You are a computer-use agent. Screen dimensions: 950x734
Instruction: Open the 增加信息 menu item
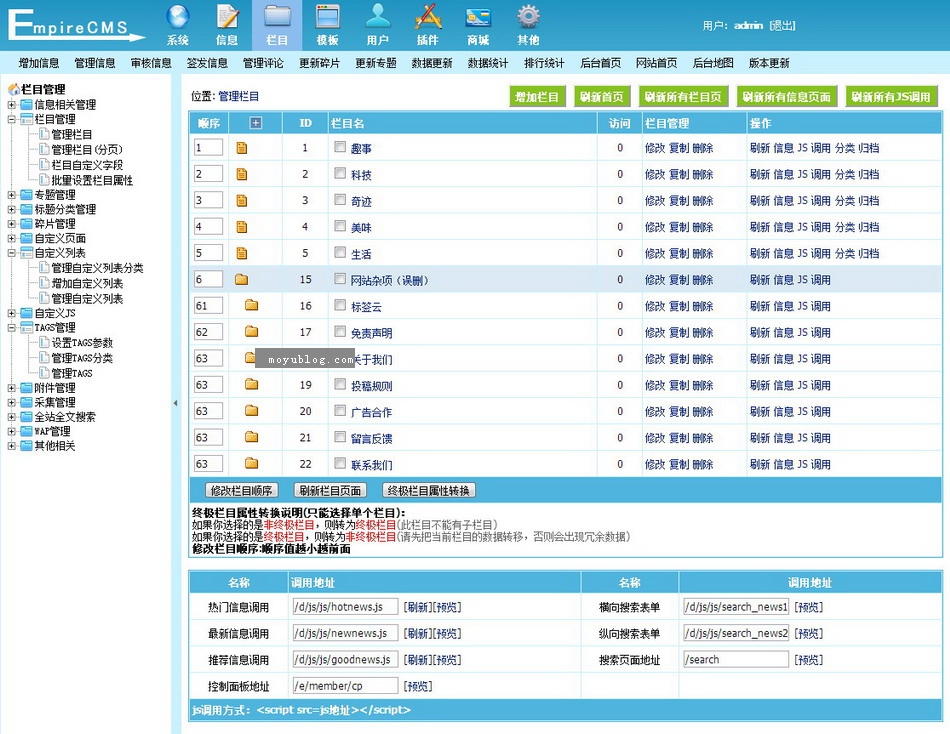39,63
